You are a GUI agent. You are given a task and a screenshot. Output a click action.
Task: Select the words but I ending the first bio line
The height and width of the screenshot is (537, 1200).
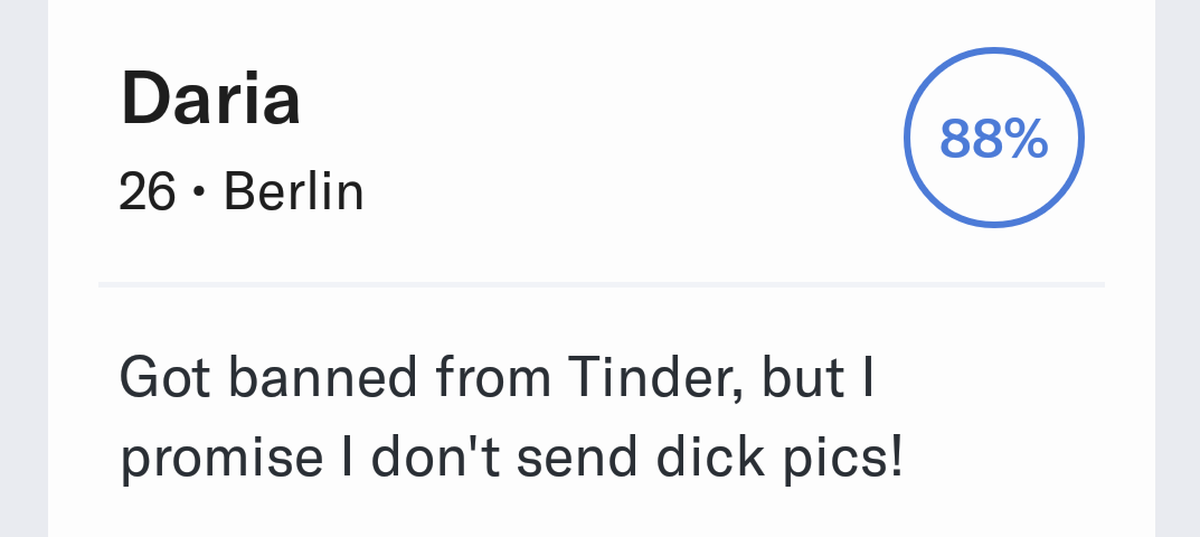tap(819, 380)
